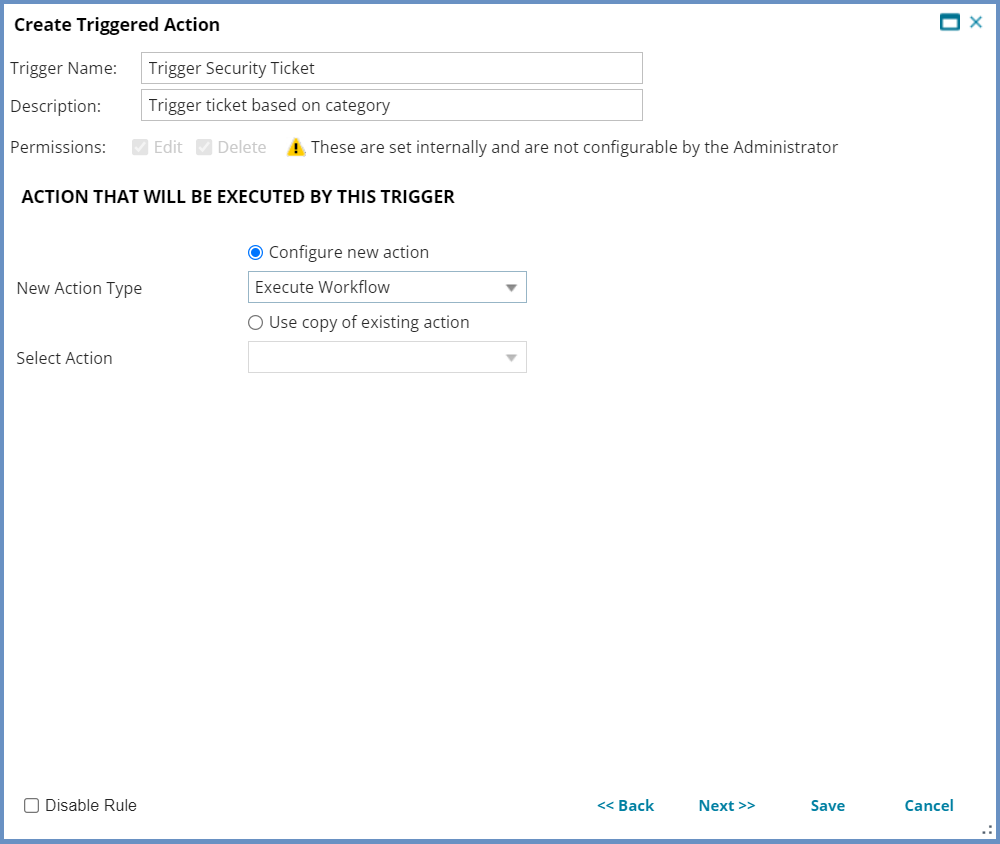Click the Description input field

pyautogui.click(x=392, y=105)
